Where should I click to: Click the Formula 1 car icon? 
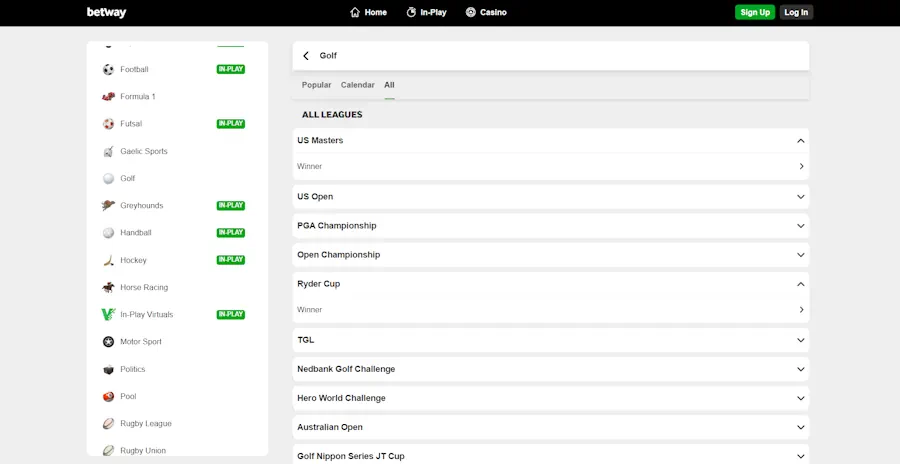click(x=108, y=96)
